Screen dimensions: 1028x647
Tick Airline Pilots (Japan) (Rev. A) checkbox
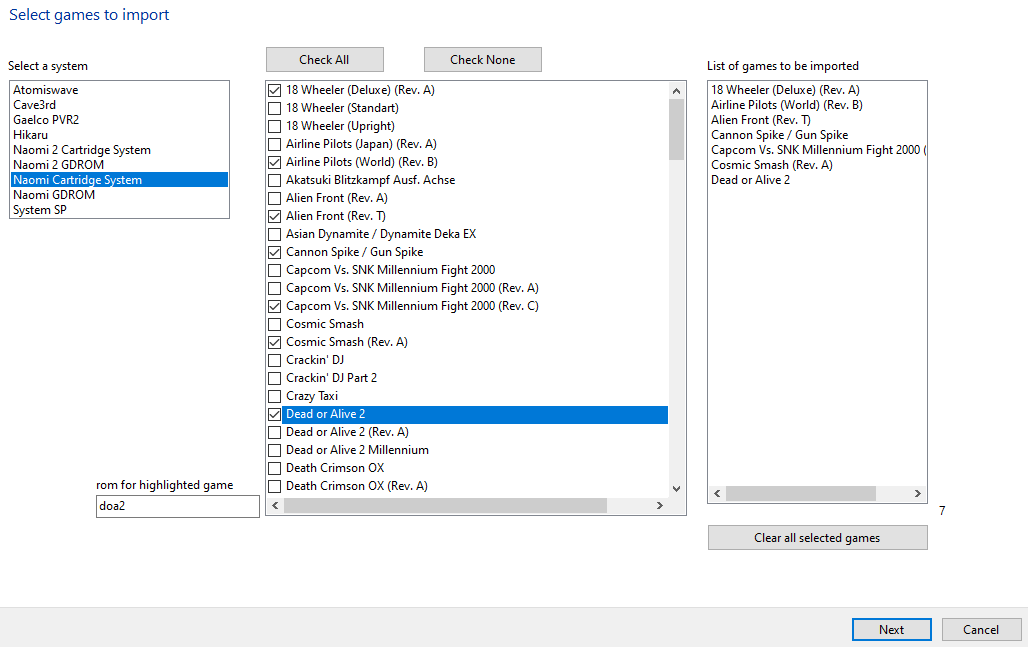pos(275,144)
